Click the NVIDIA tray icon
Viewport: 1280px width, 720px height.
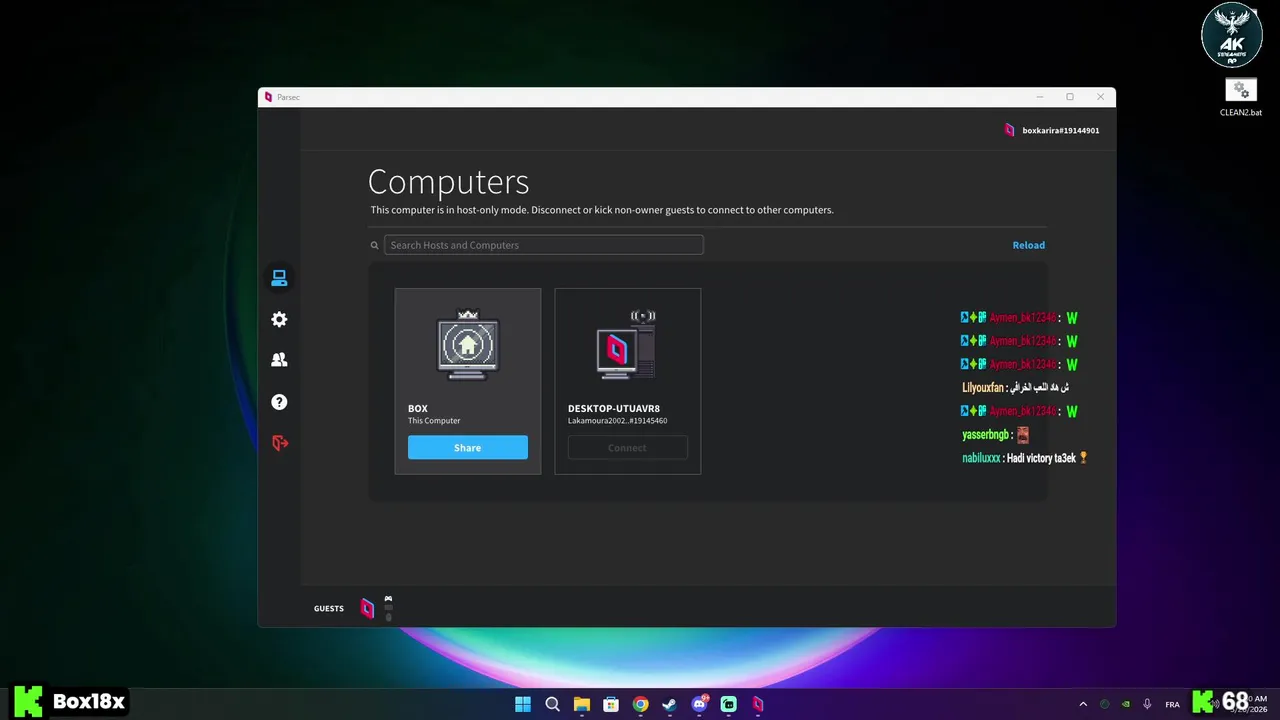pos(1126,704)
